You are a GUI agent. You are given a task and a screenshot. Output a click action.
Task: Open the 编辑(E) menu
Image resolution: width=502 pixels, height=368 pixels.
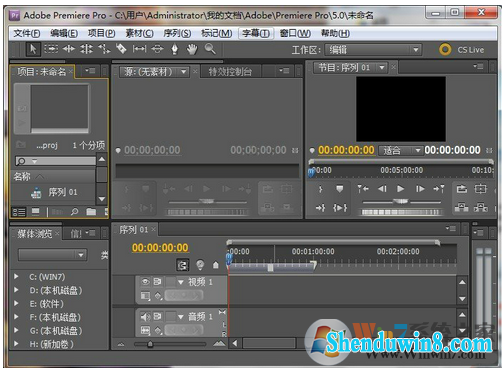coord(64,33)
